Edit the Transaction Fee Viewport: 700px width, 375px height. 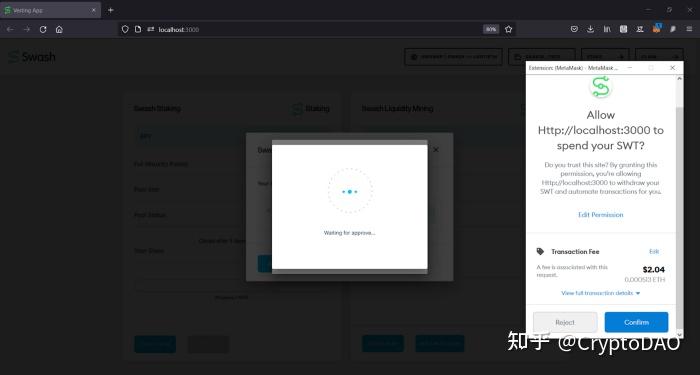(654, 251)
